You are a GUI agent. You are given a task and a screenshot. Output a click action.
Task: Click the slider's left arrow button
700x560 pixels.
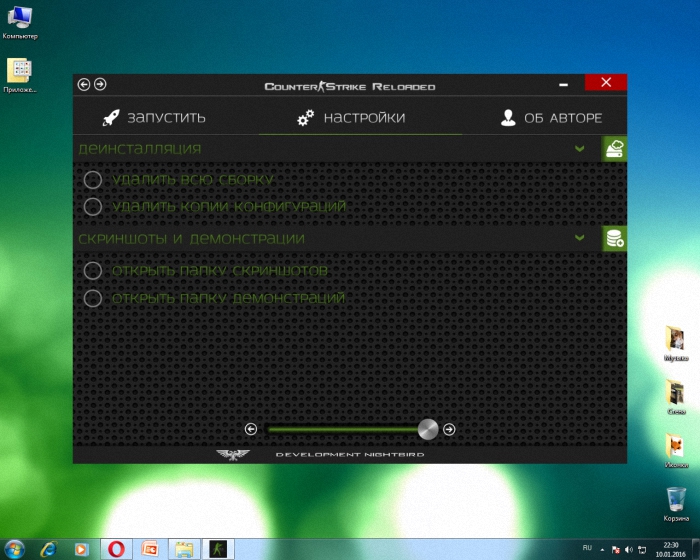tap(251, 429)
